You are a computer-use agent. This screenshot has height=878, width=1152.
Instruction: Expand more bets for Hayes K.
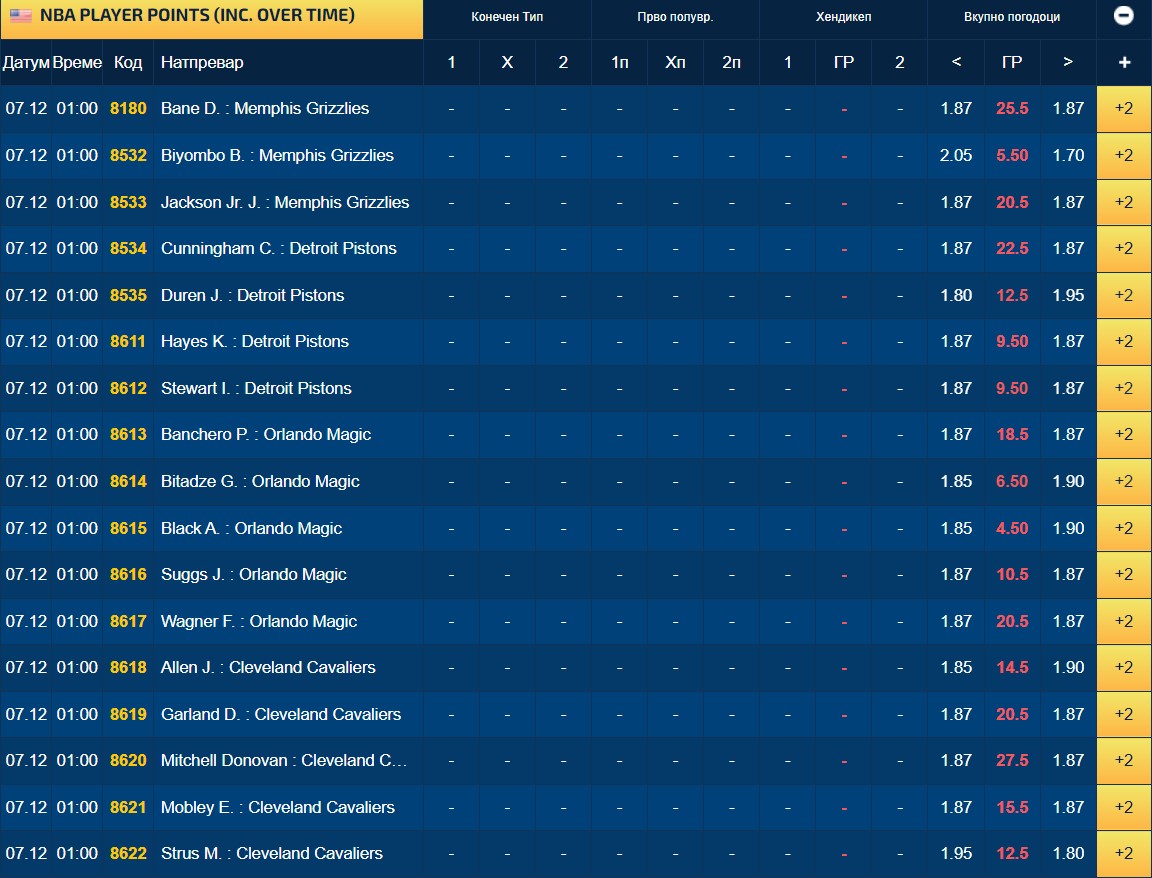click(1124, 342)
